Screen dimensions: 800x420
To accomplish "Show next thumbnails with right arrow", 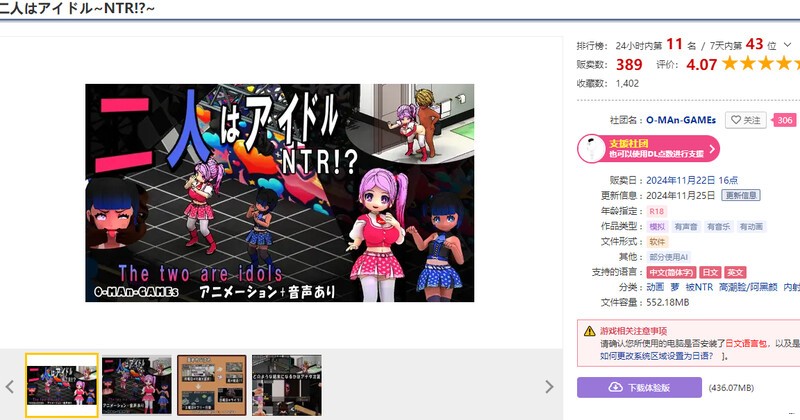I will pos(549,386).
